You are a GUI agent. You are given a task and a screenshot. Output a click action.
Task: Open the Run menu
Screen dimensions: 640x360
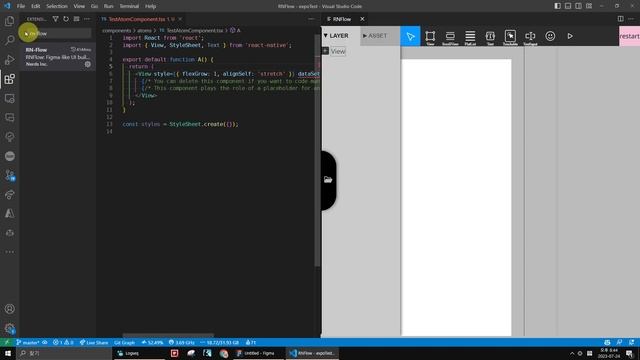click(x=109, y=6)
